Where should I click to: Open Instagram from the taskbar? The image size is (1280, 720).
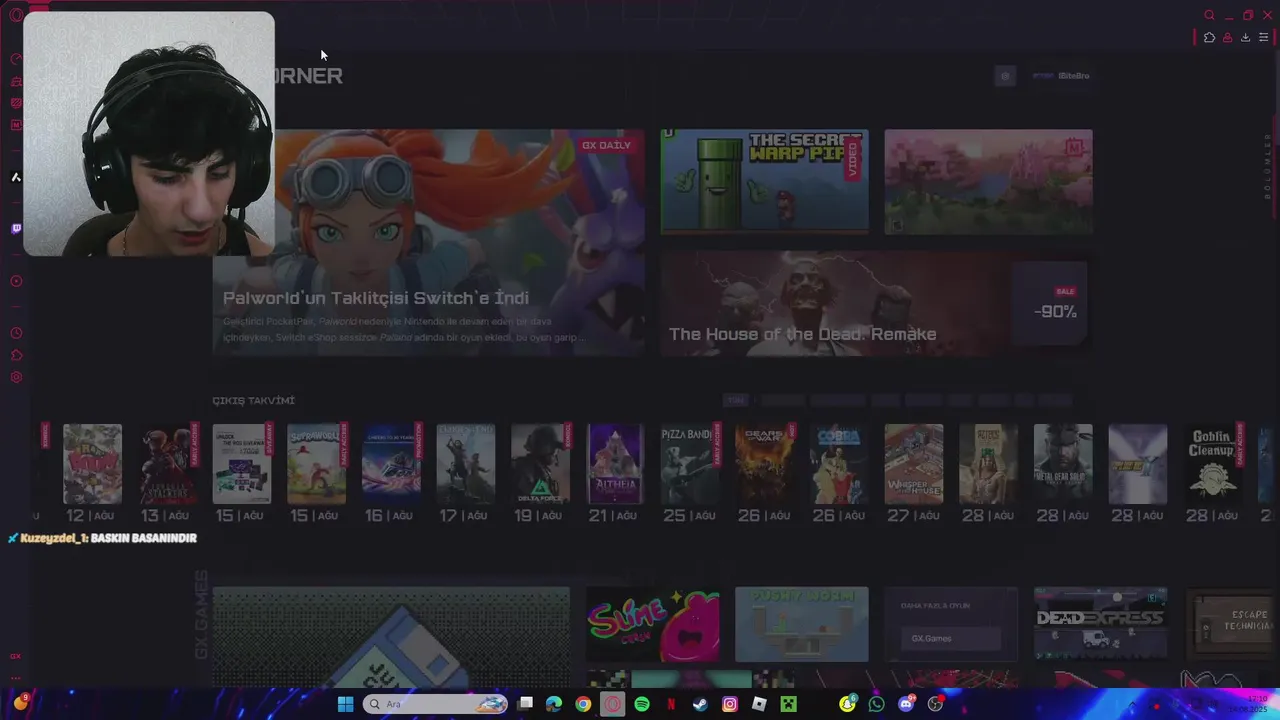(x=730, y=704)
